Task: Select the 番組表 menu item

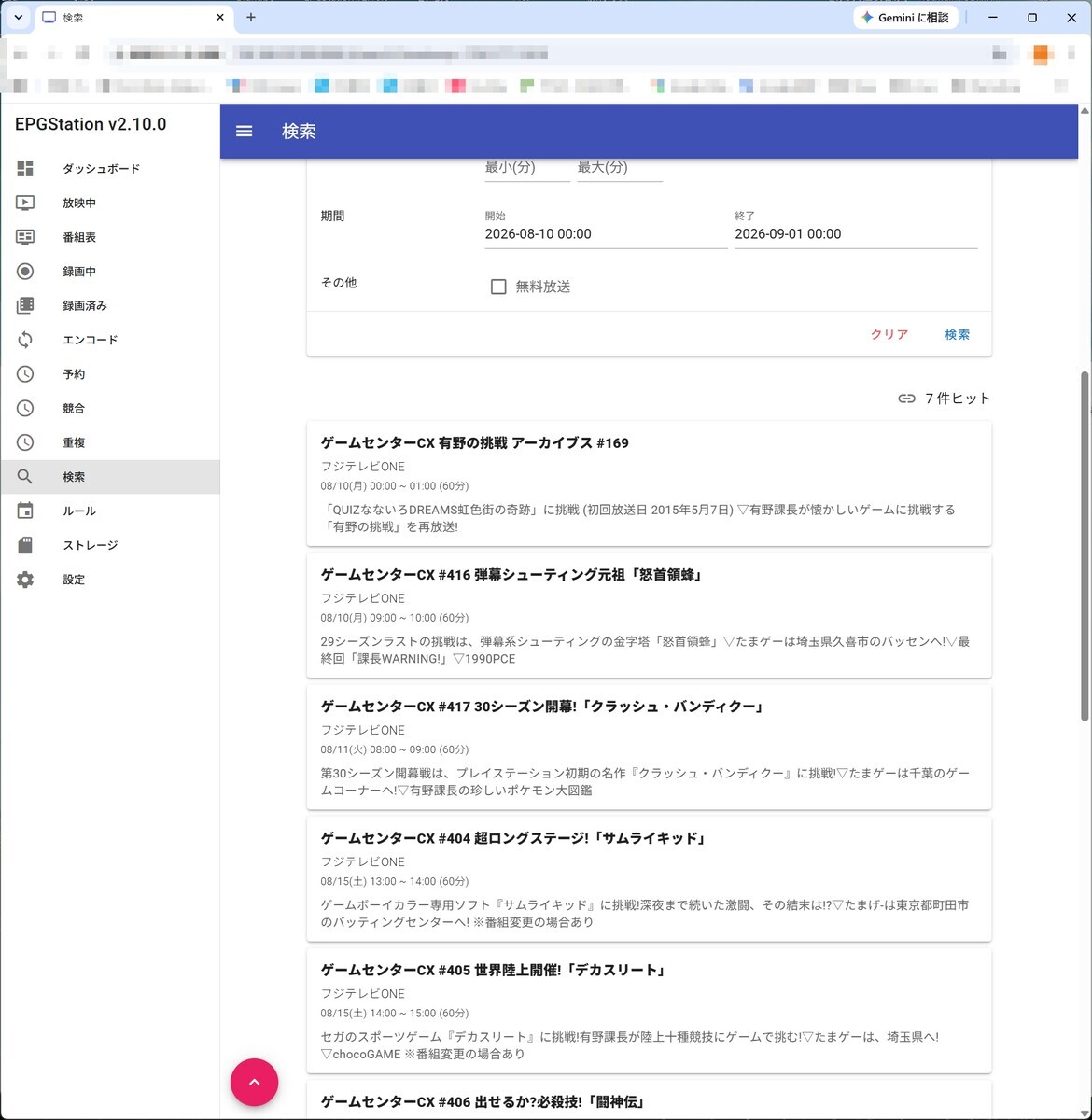Action: click(110, 237)
